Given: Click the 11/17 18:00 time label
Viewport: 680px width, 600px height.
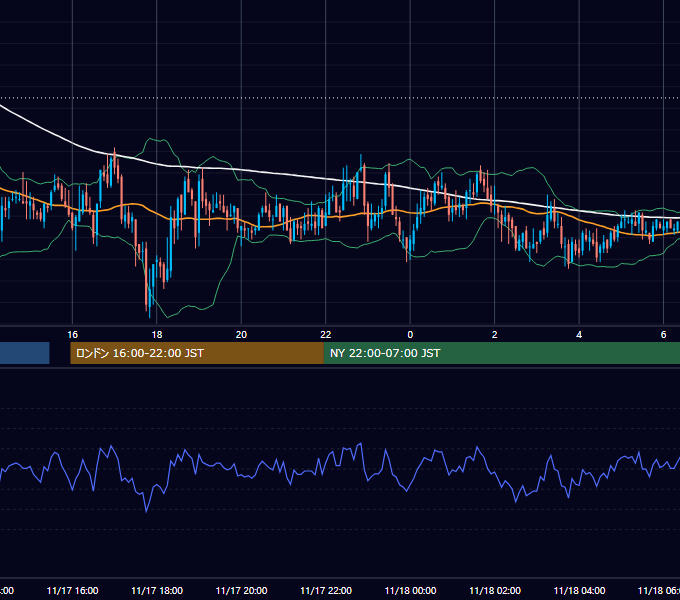Looking at the screenshot, I should (x=157, y=590).
